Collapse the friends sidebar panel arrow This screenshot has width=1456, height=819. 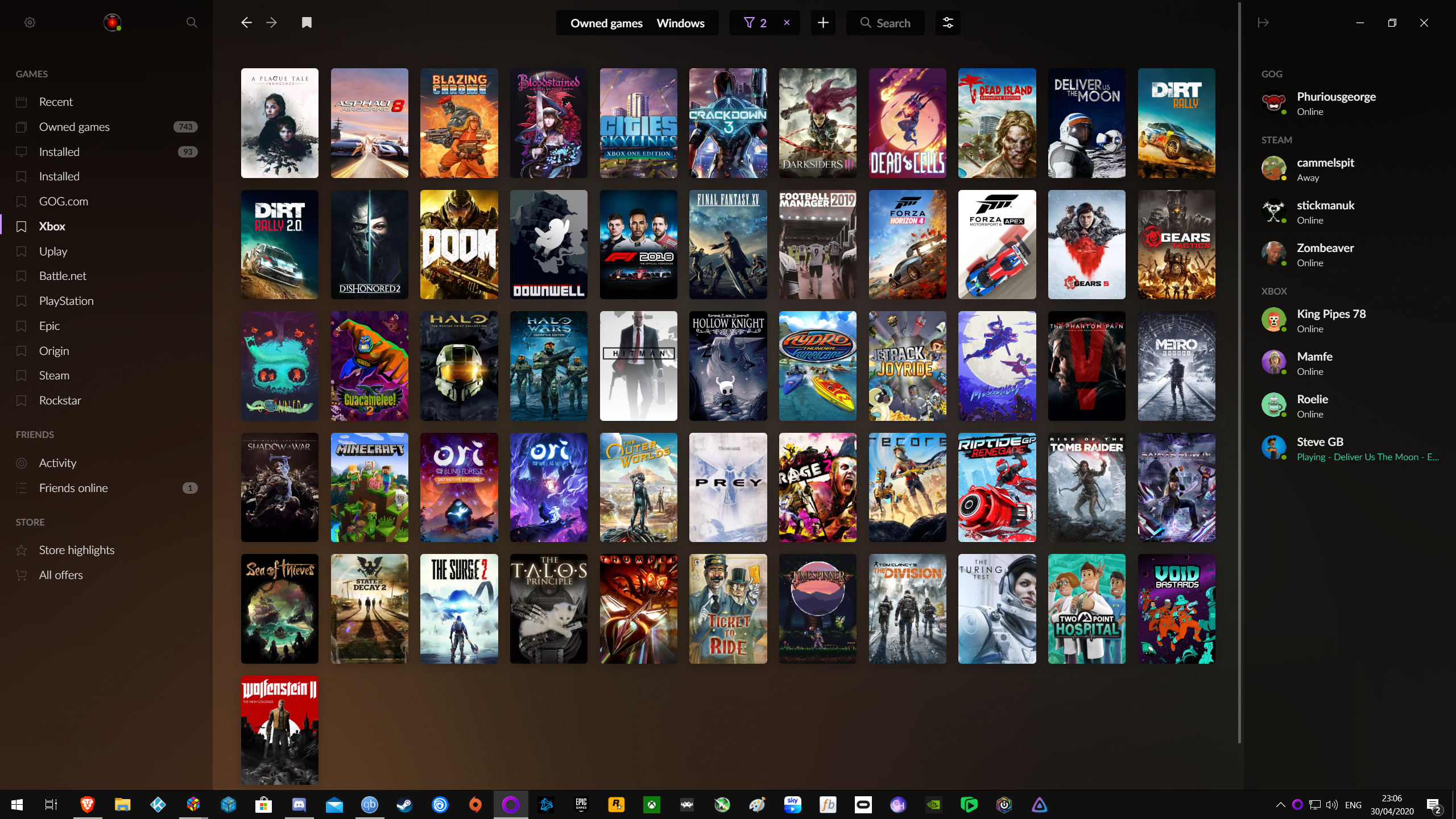pyautogui.click(x=1263, y=23)
